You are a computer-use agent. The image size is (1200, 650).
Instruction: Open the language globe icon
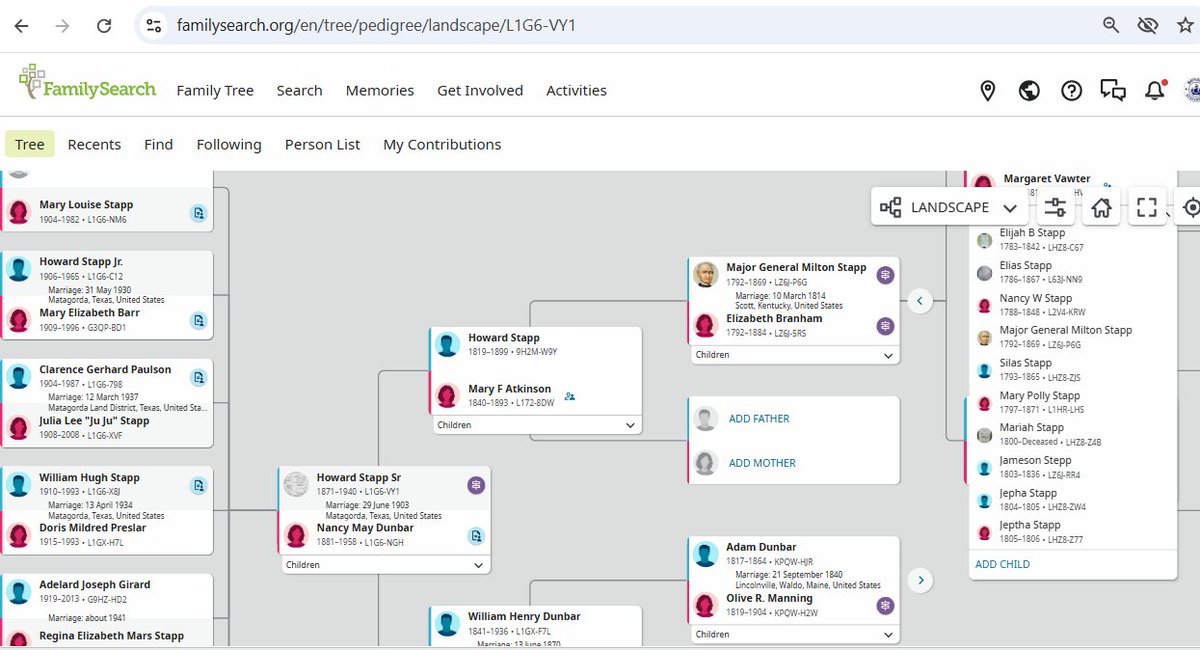coord(1029,91)
